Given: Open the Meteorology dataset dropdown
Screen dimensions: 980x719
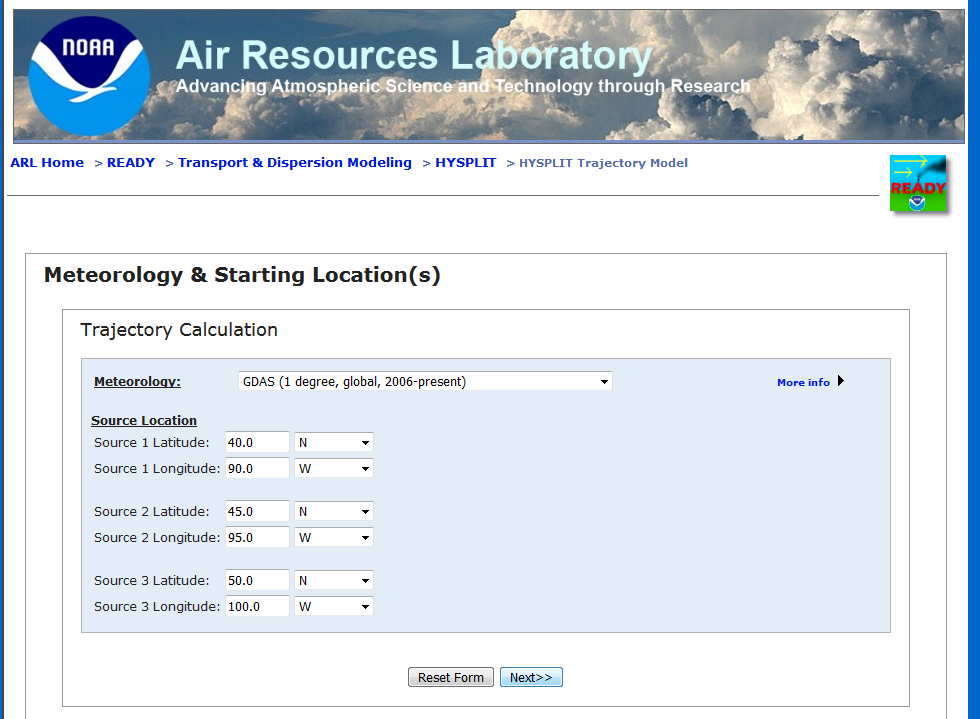Looking at the screenshot, I should tap(425, 381).
